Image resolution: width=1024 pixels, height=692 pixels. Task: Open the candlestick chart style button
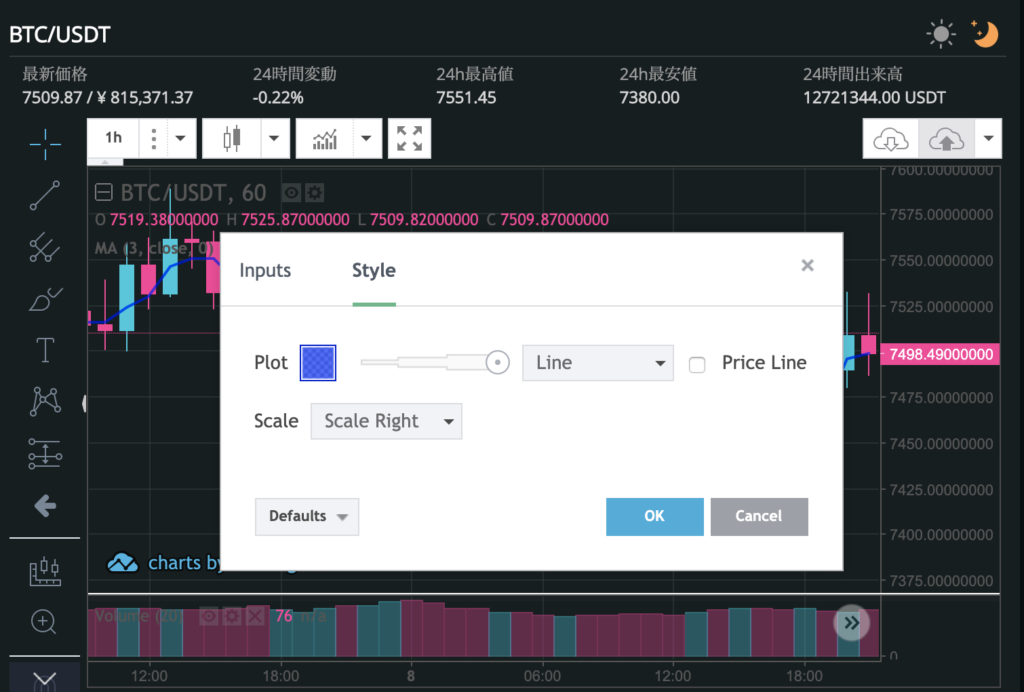tap(232, 138)
